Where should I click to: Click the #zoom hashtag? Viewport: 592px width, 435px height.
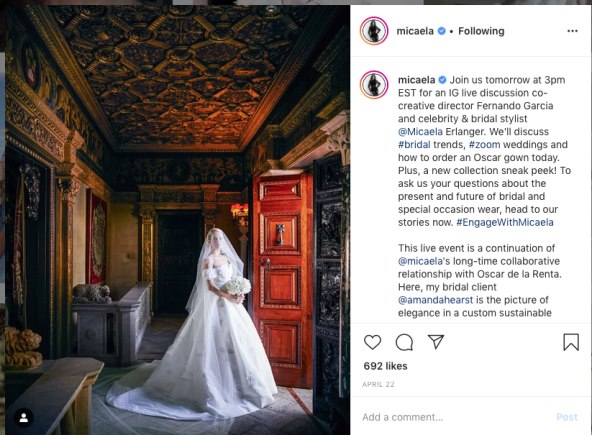click(x=484, y=145)
